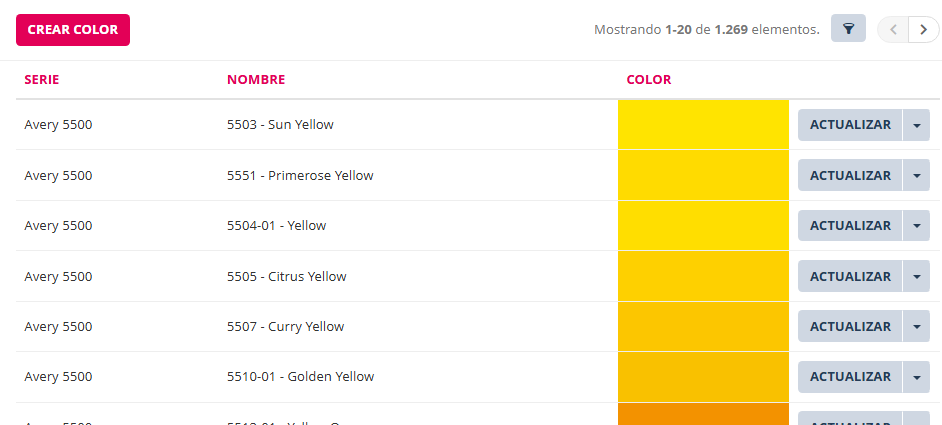942x425 pixels.
Task: Open dropdown arrow for 5510-01 Golden Yellow
Action: (x=916, y=377)
